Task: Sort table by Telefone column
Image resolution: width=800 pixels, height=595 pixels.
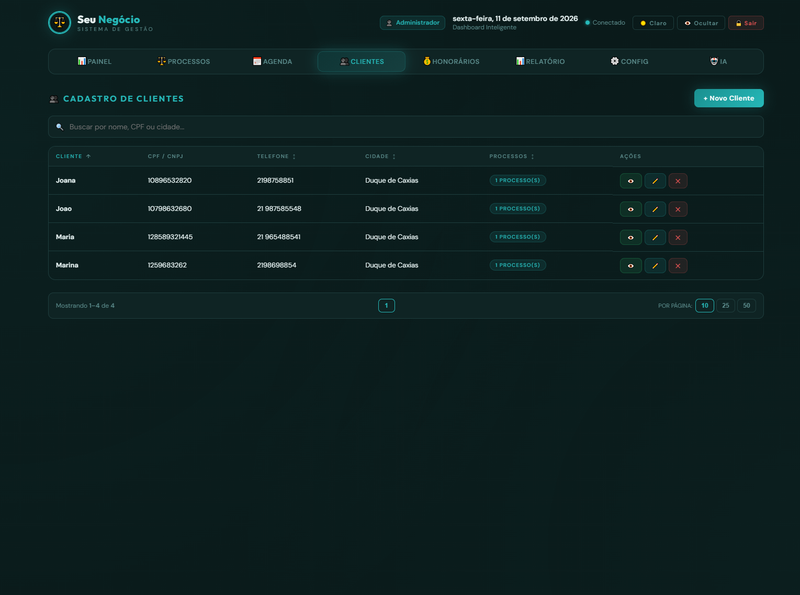Action: pyautogui.click(x=276, y=156)
